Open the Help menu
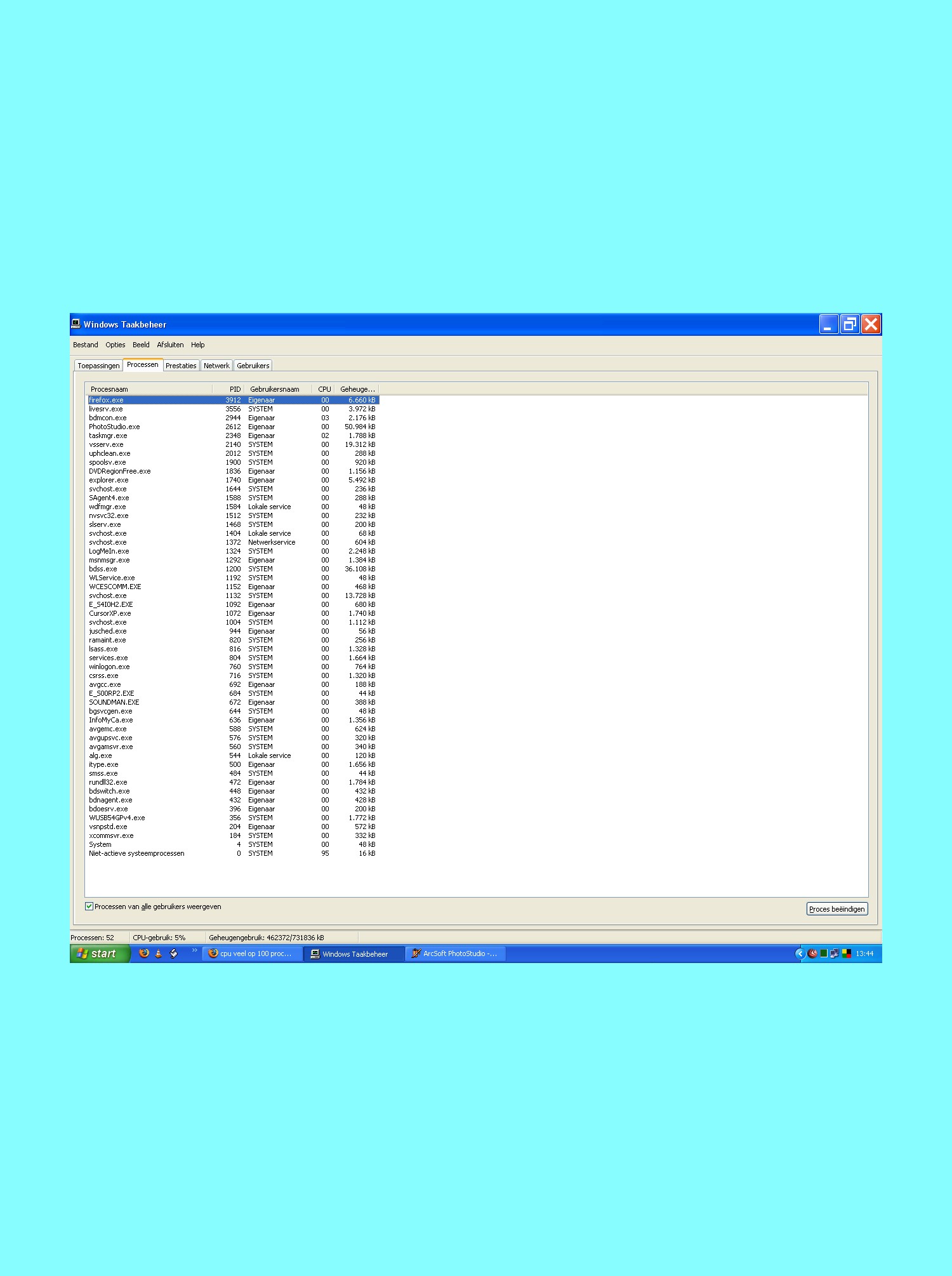952x1276 pixels. [x=197, y=345]
